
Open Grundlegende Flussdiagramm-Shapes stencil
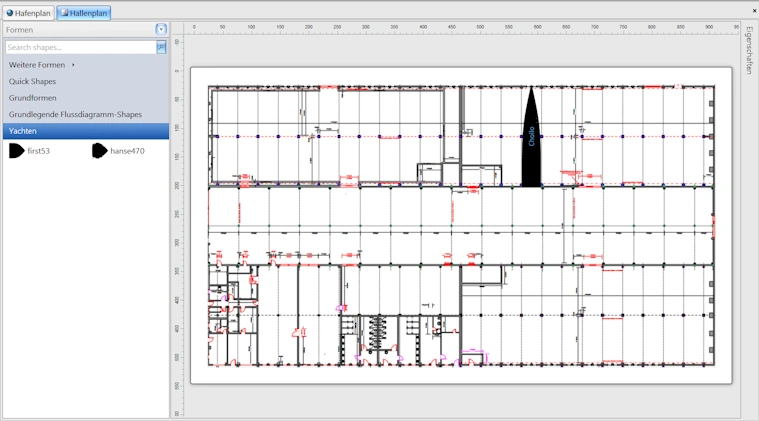(75, 114)
